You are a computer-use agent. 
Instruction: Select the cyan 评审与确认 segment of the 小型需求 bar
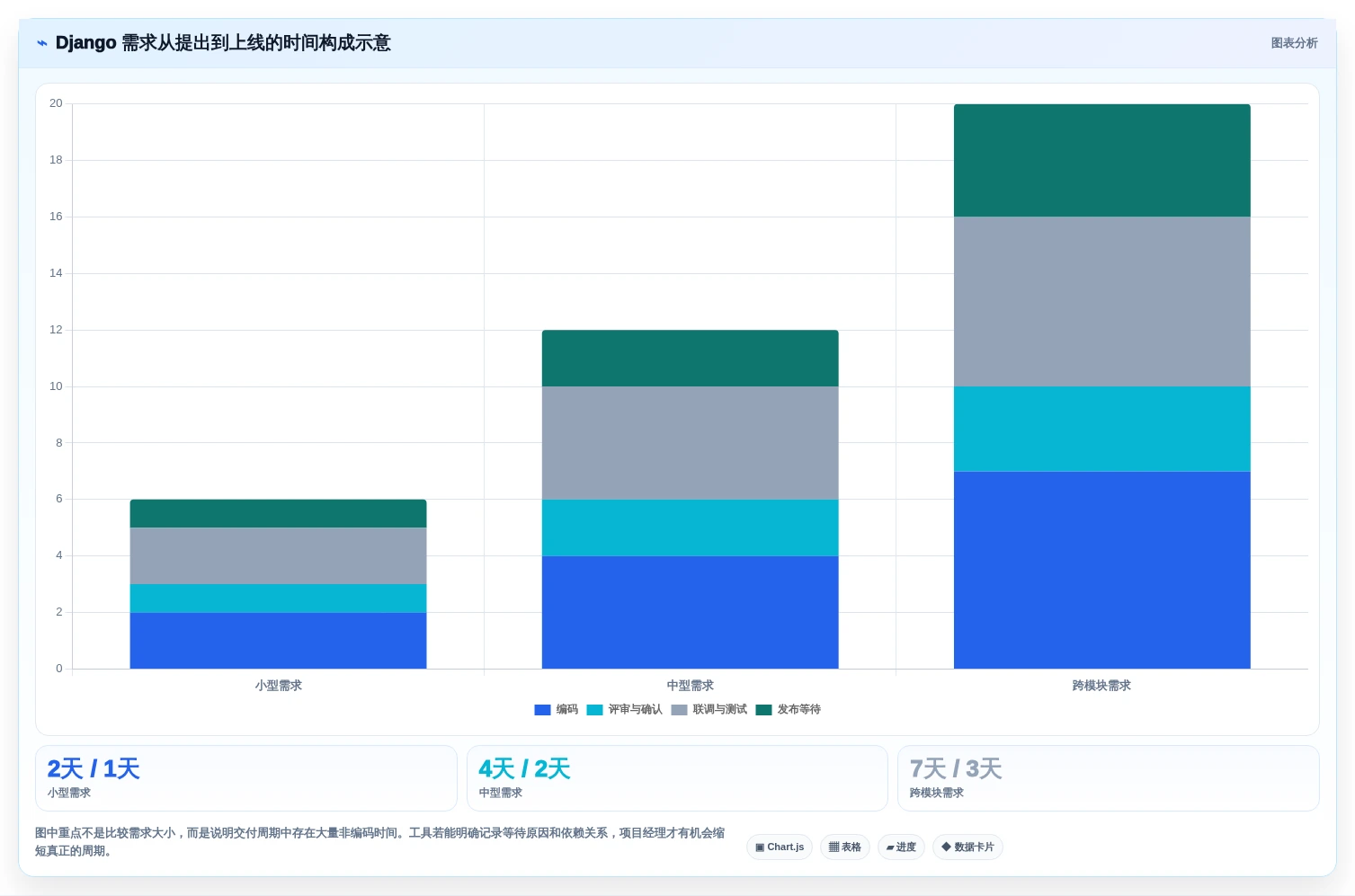[x=278, y=599]
